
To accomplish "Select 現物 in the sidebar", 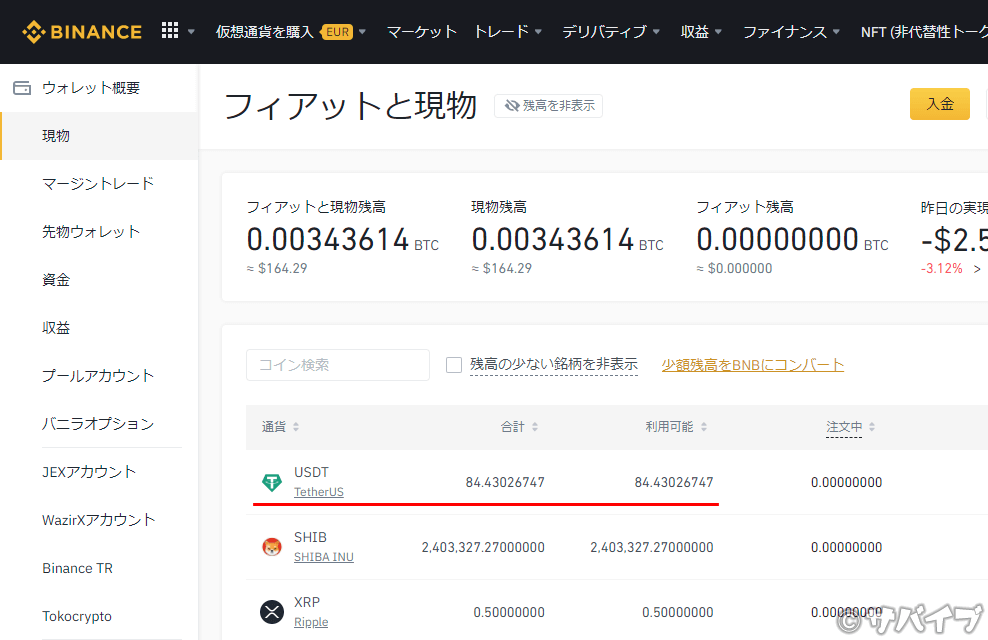I will coord(99,136).
